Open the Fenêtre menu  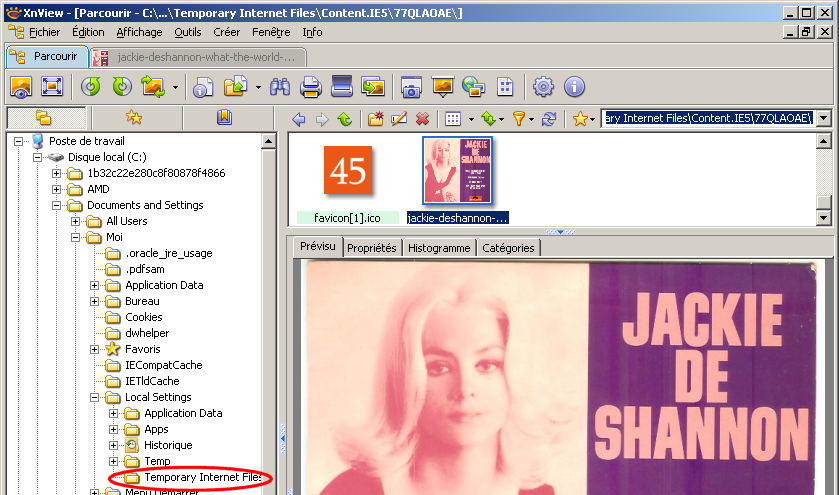point(271,33)
